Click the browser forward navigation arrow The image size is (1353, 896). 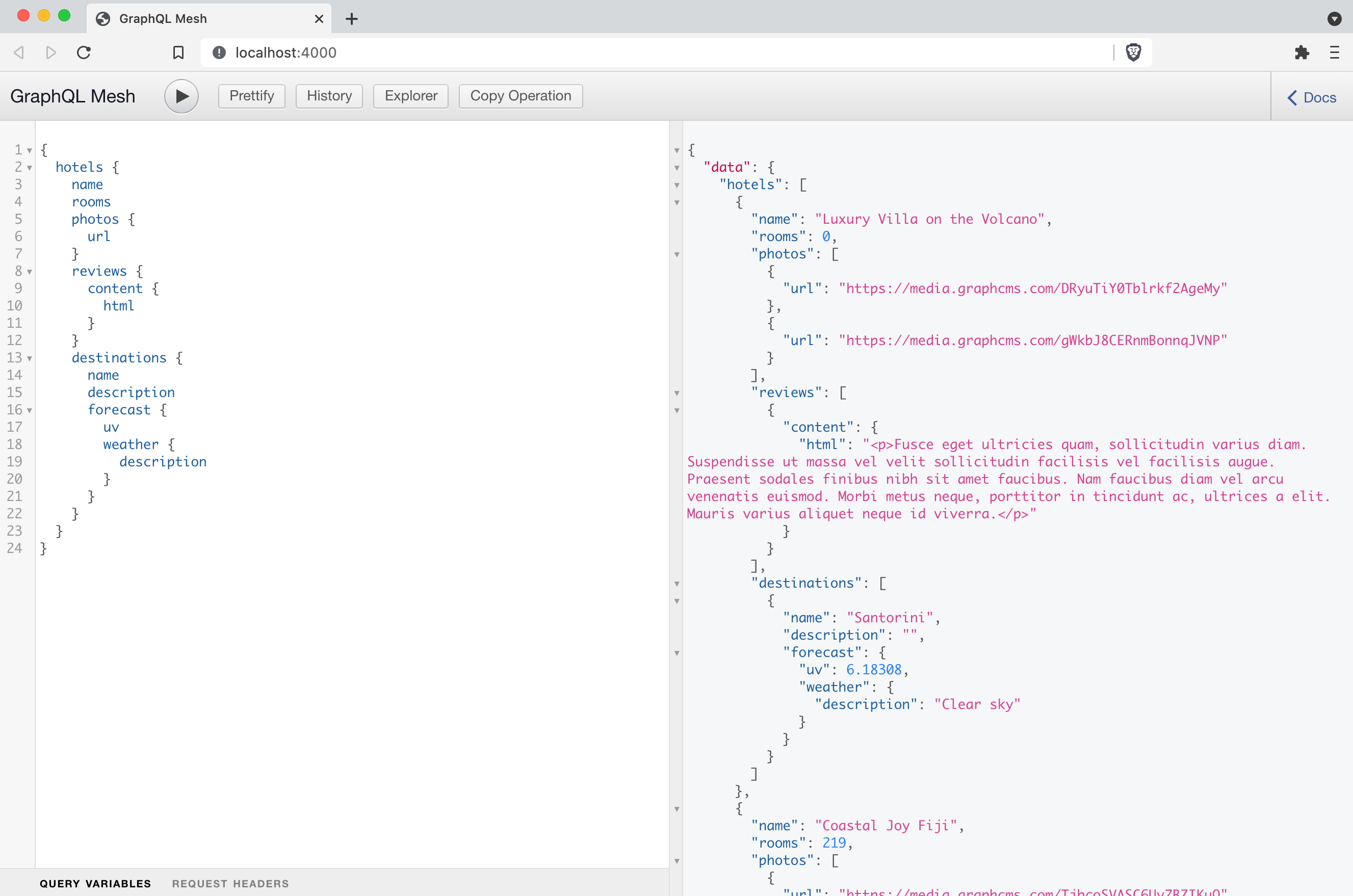pos(51,52)
